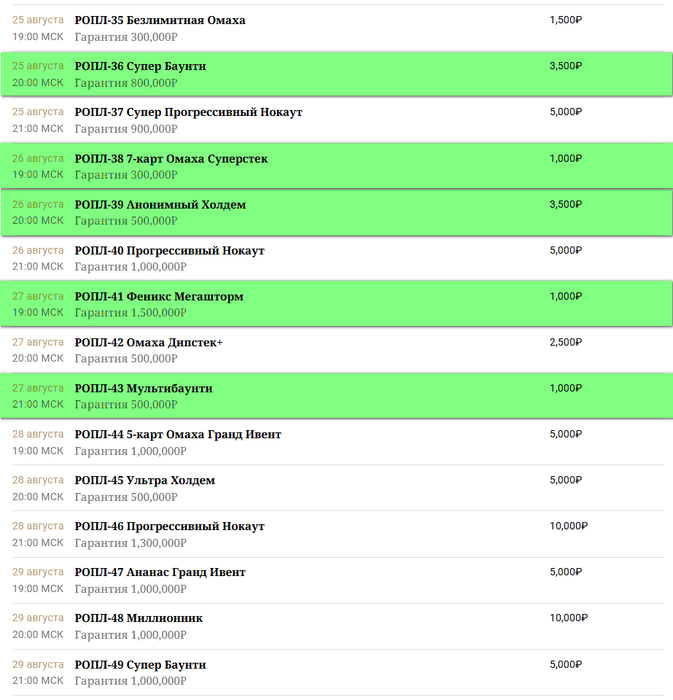
Task: Click 1,000₽ buy-in of РОПЛ-41
Action: pos(565,296)
